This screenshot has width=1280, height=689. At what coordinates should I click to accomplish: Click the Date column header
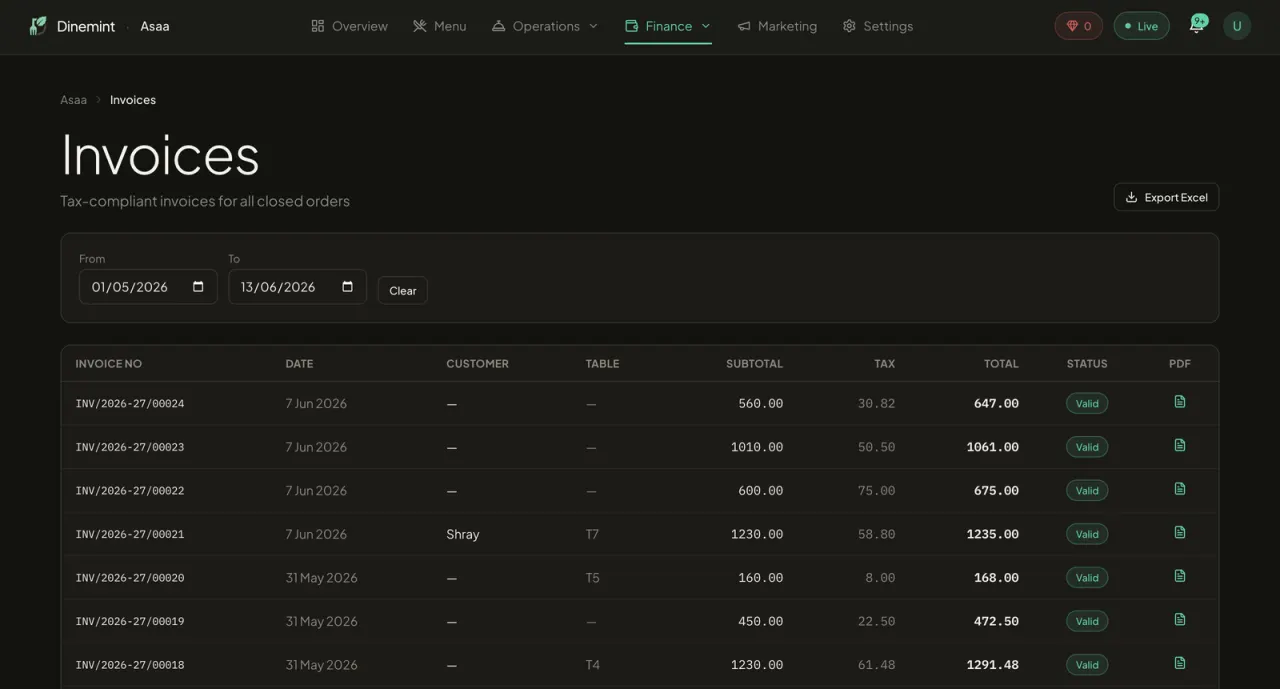tap(299, 364)
